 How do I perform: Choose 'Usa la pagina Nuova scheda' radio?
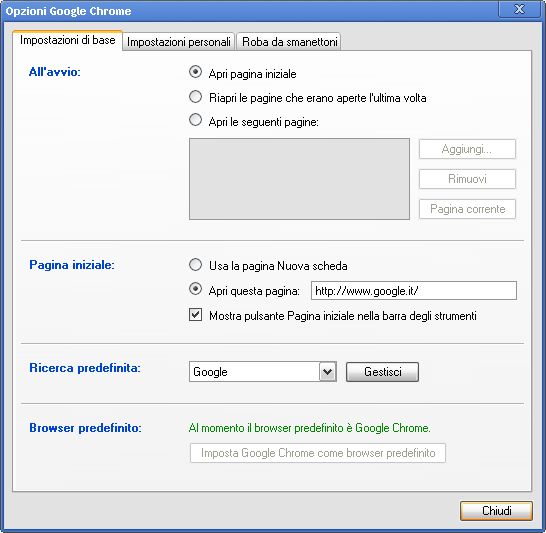pyautogui.click(x=195, y=265)
